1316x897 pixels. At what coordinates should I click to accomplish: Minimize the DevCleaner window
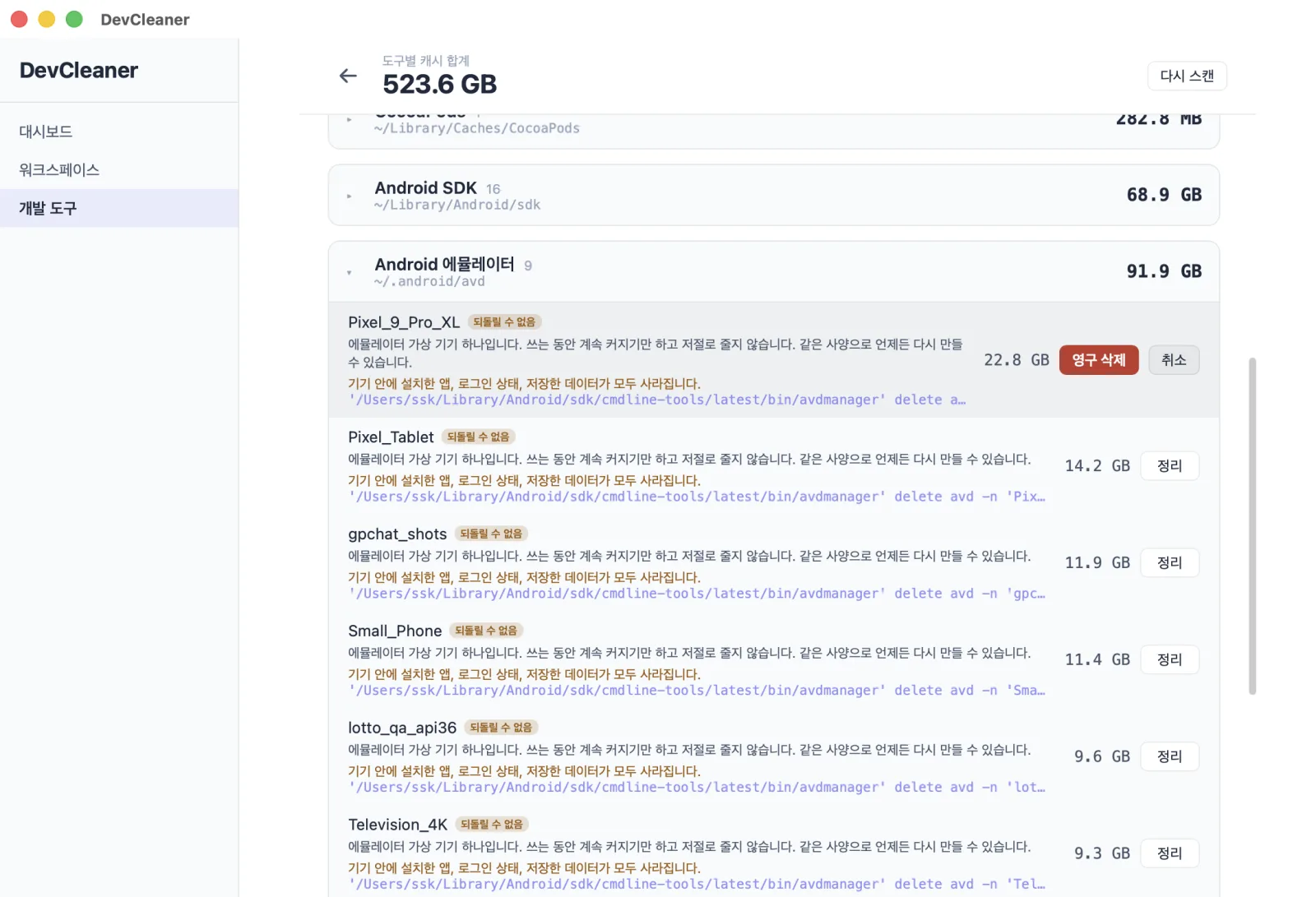(47, 19)
